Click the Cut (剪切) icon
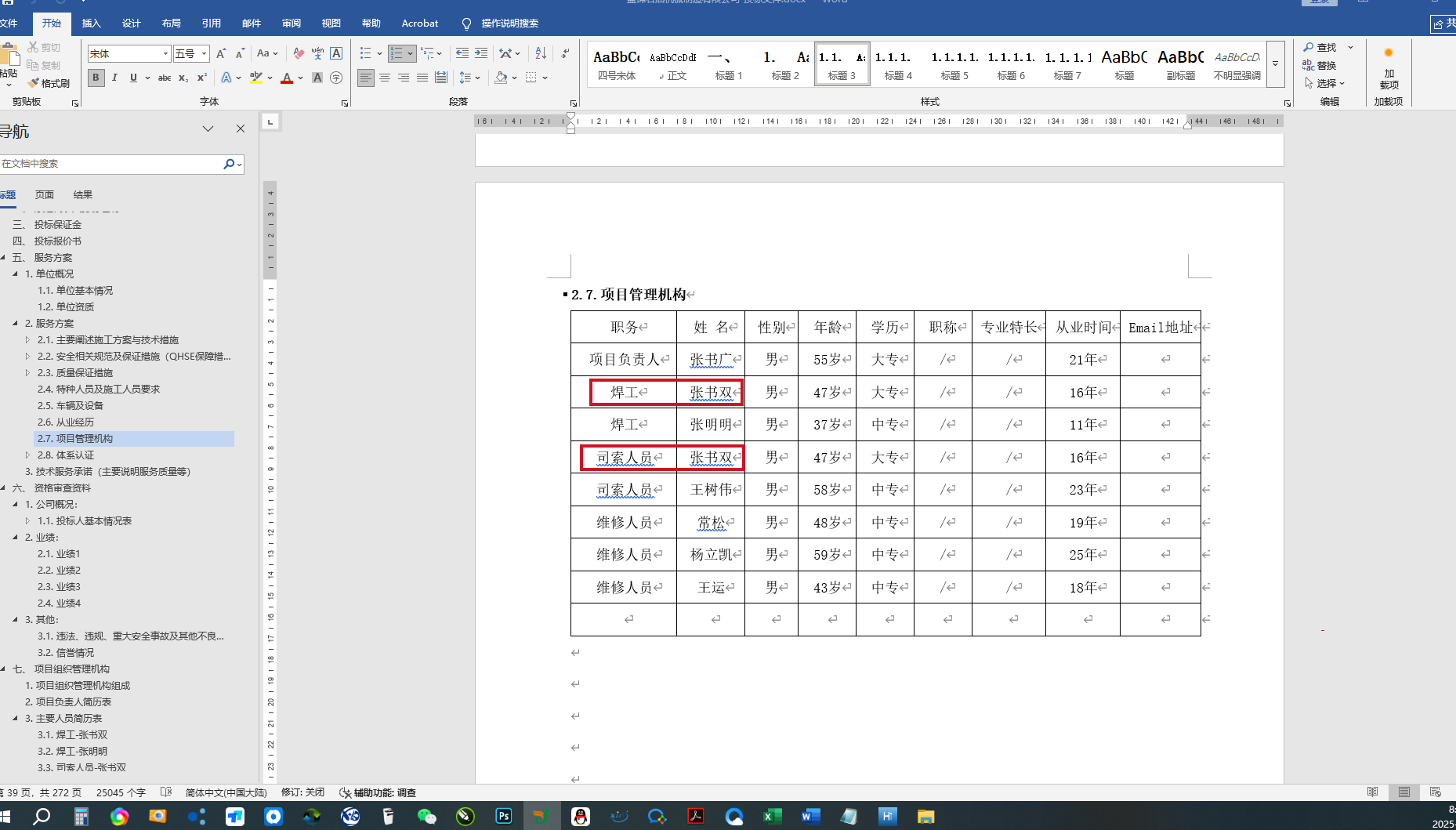The width and height of the screenshot is (1456, 830). click(x=34, y=47)
